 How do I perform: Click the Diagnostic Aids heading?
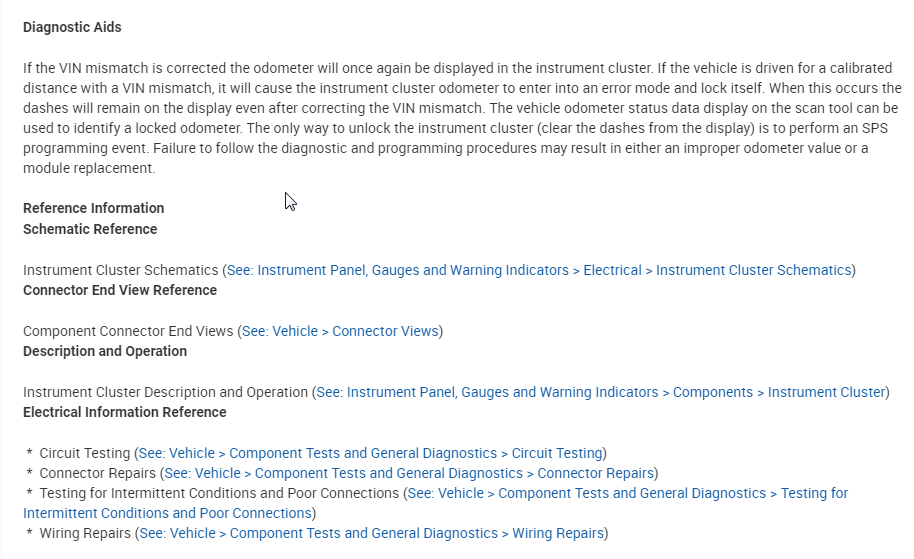click(72, 27)
